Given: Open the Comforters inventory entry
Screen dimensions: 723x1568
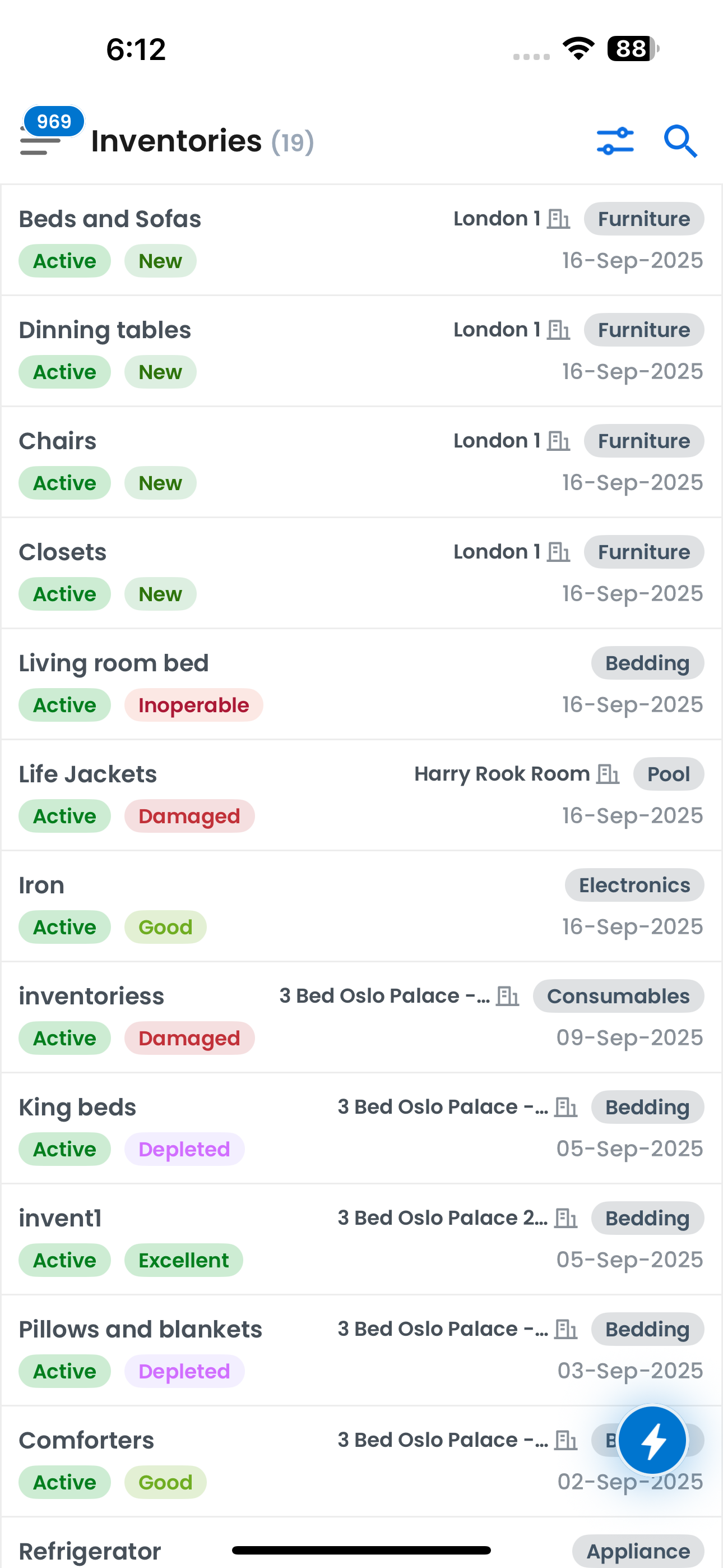Looking at the screenshot, I should (86, 1440).
